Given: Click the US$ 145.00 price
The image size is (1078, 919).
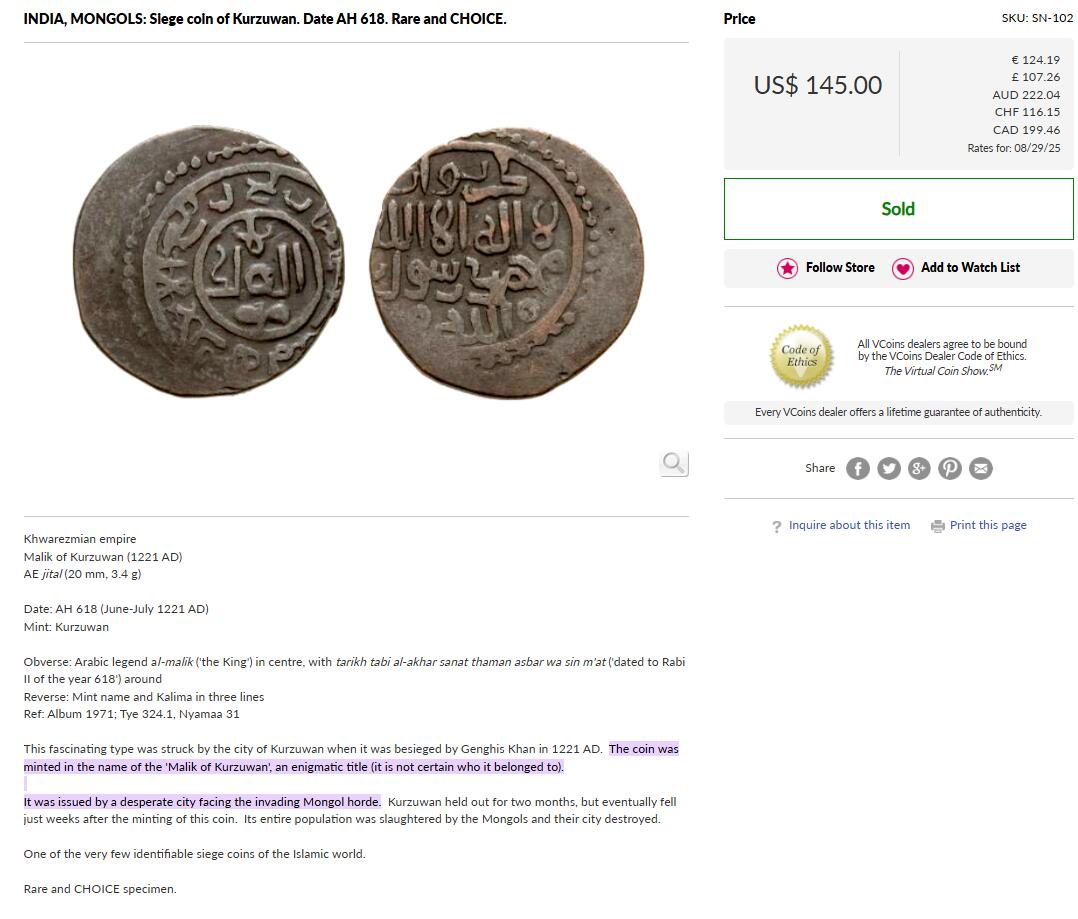Looking at the screenshot, I should [x=817, y=85].
